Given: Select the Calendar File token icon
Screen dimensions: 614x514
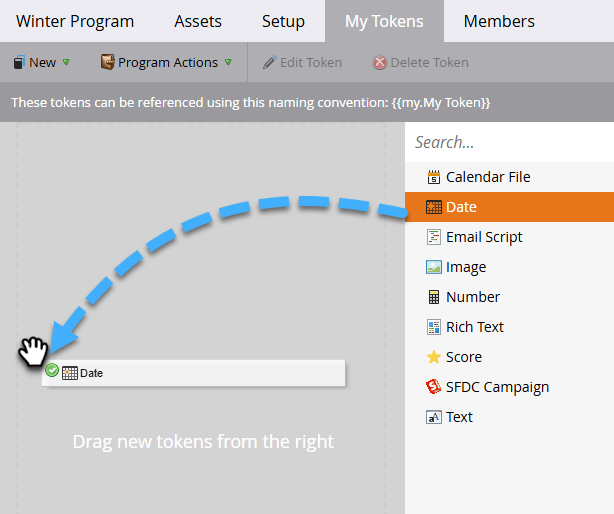Looking at the screenshot, I should pos(433,177).
